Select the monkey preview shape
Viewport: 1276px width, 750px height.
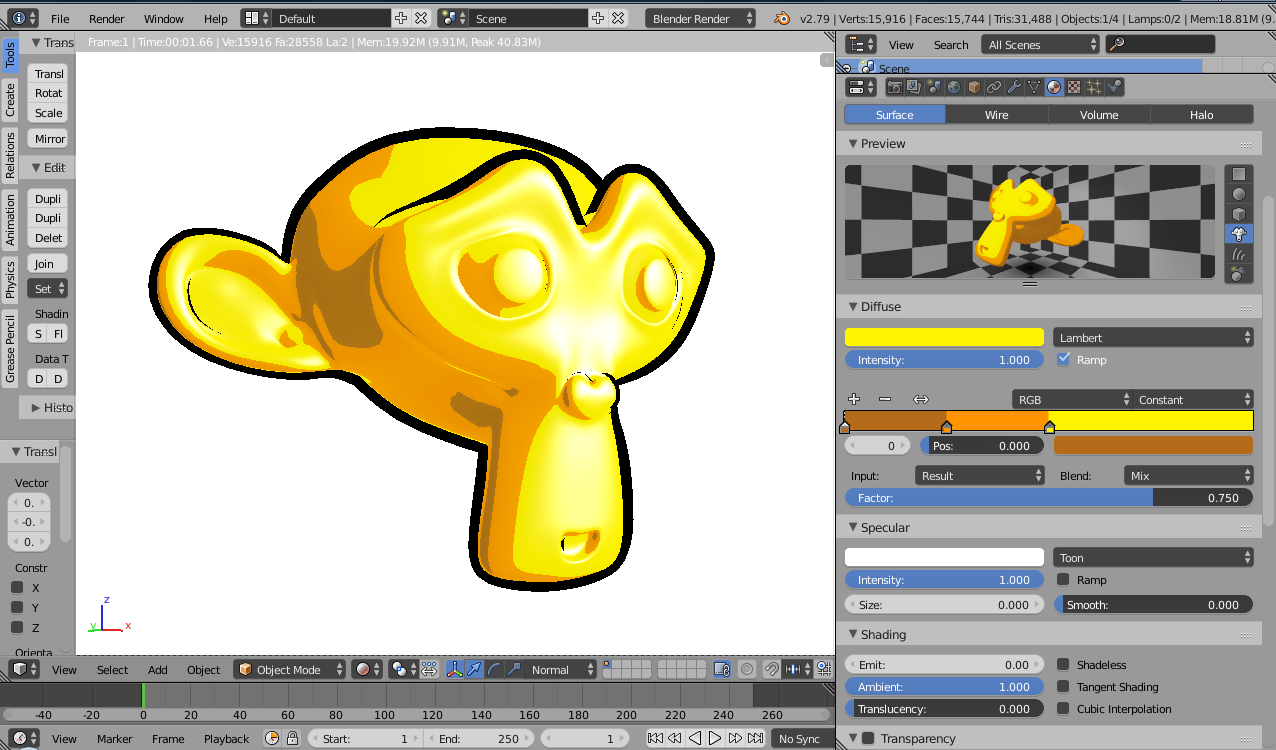[x=1239, y=234]
